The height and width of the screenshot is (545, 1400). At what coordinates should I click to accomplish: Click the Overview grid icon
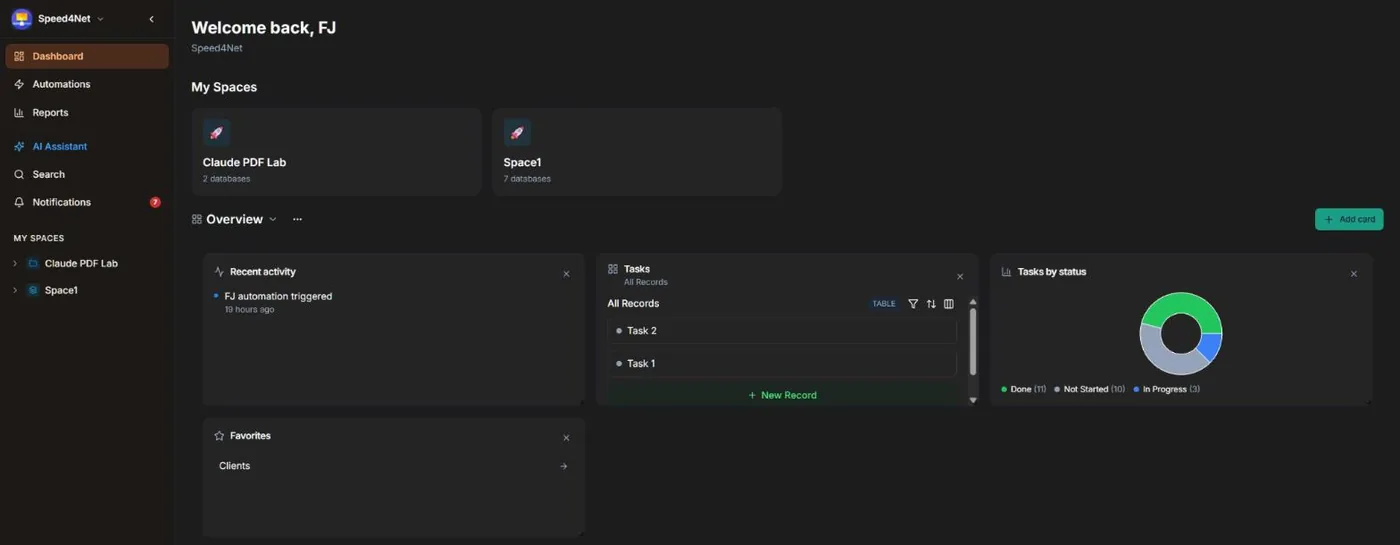click(197, 219)
